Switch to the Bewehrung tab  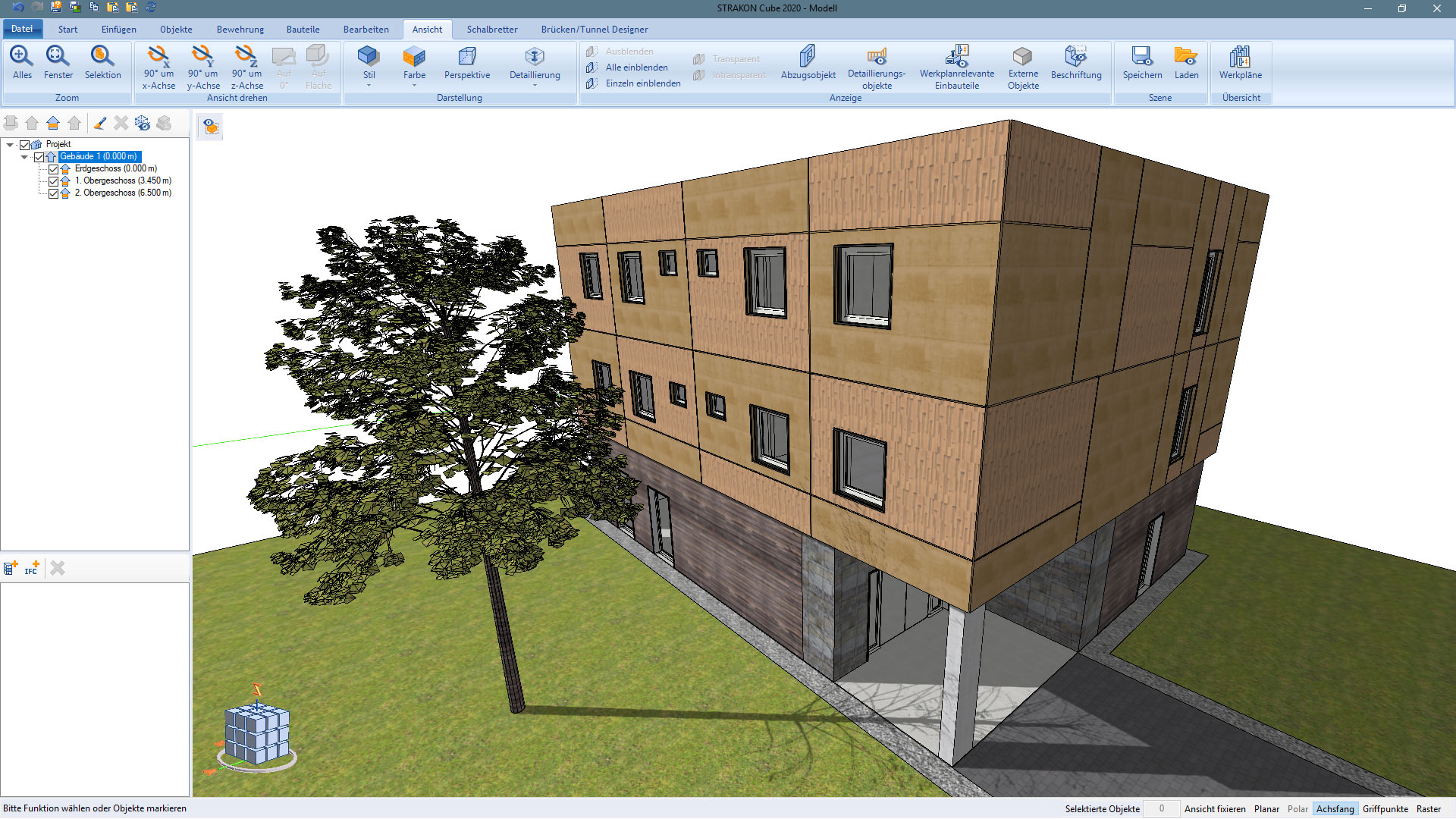[240, 30]
